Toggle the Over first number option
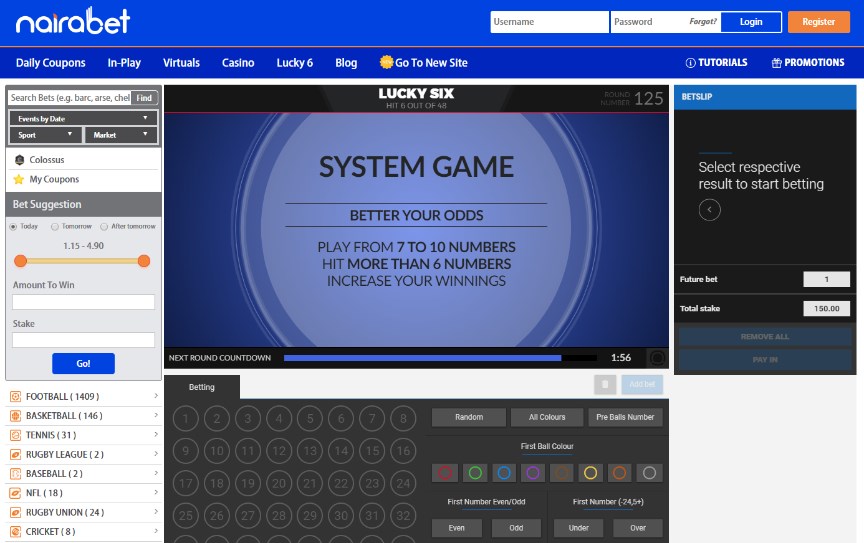The height and width of the screenshot is (543, 864). pyautogui.click(x=638, y=528)
